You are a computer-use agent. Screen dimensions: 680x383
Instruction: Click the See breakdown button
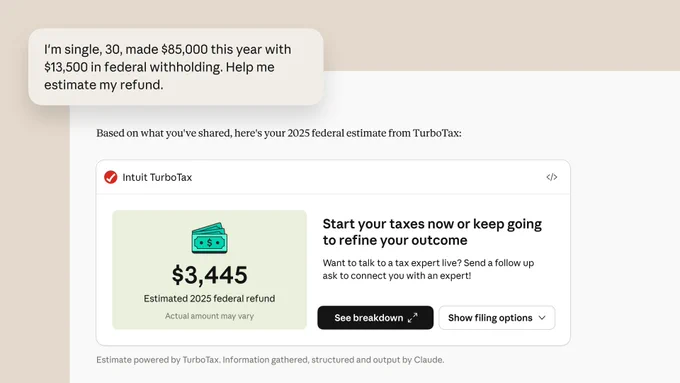[x=375, y=318]
